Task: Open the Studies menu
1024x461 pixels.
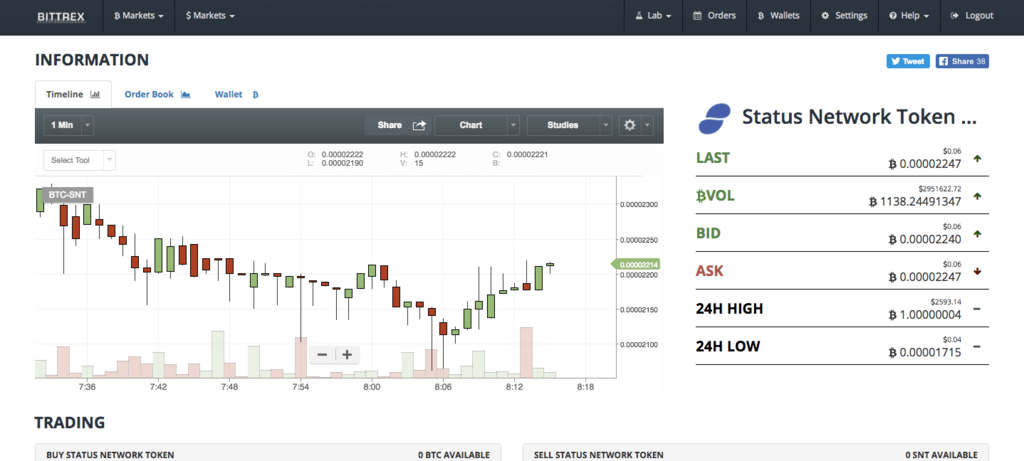Action: 563,125
